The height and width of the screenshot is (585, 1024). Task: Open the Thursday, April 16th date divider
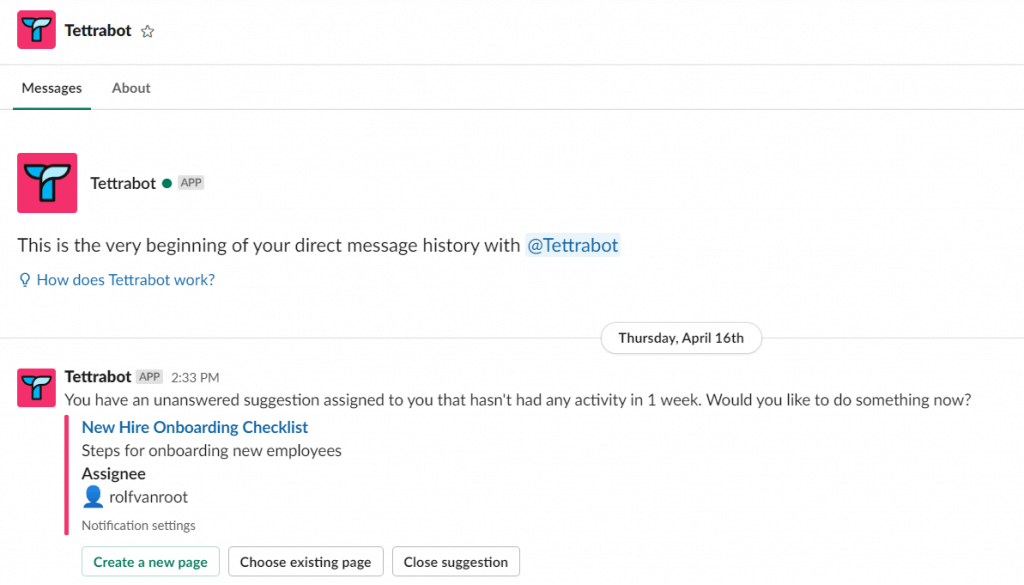click(681, 338)
